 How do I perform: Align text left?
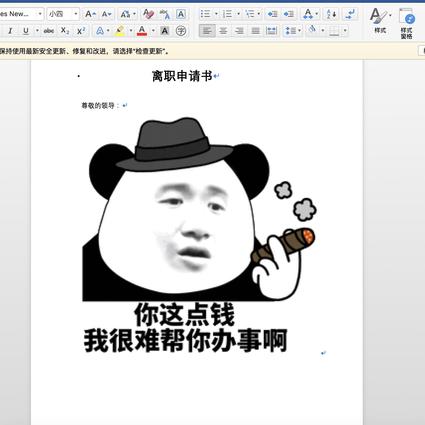207,31
